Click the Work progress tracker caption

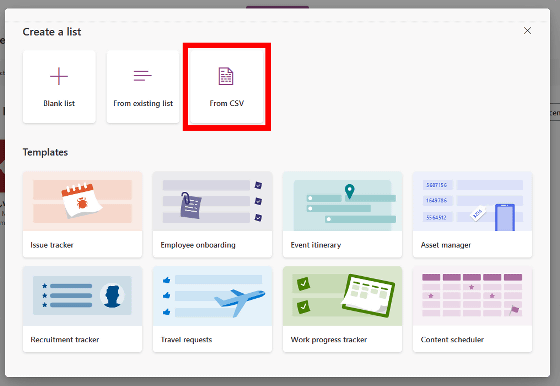[329, 339]
